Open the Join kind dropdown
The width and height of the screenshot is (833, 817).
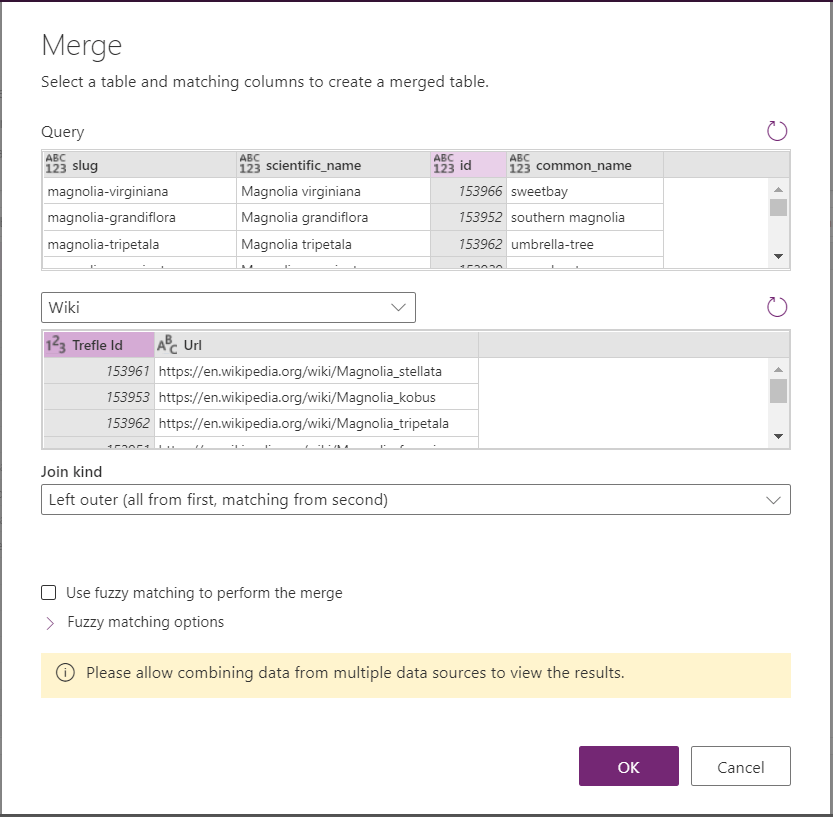(x=415, y=500)
